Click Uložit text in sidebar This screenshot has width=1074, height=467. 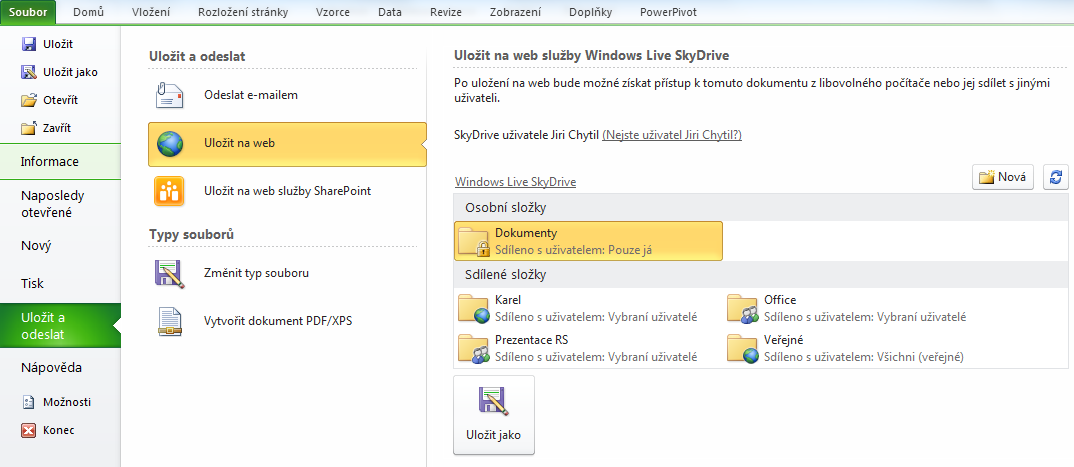(58, 45)
